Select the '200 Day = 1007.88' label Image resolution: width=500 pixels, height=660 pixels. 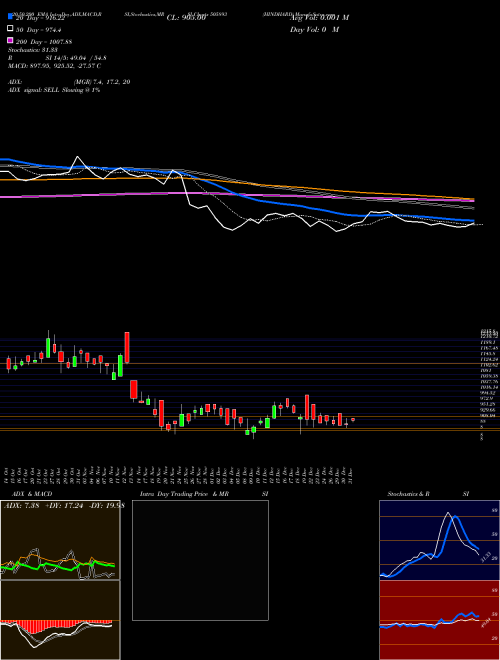(44, 42)
